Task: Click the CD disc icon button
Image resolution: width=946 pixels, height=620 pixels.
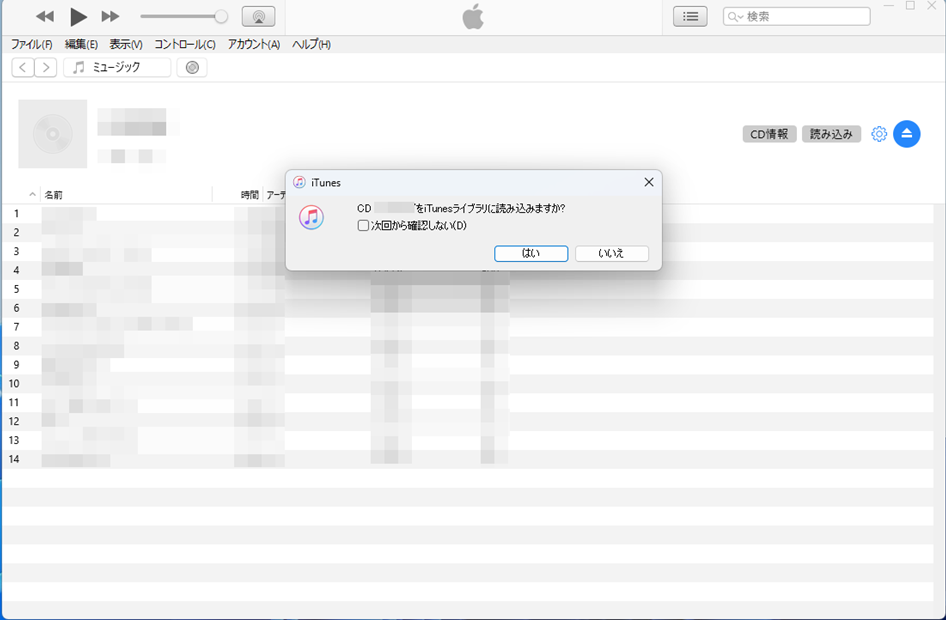Action: pos(192,67)
